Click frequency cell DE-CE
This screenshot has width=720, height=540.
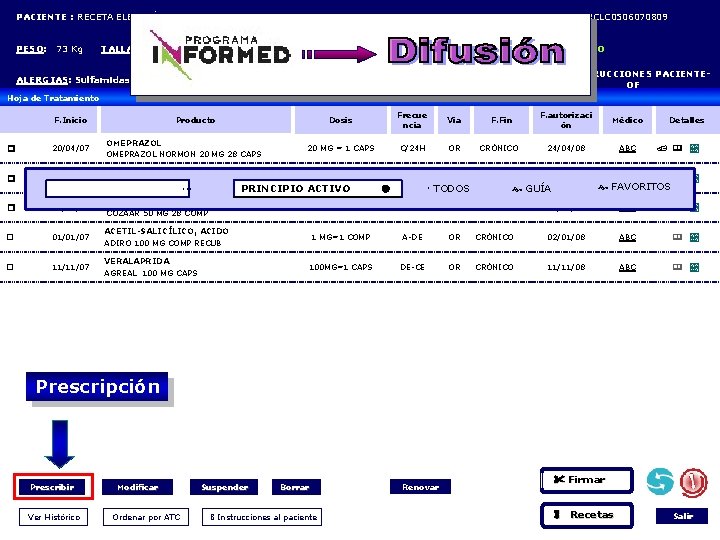click(x=412, y=267)
